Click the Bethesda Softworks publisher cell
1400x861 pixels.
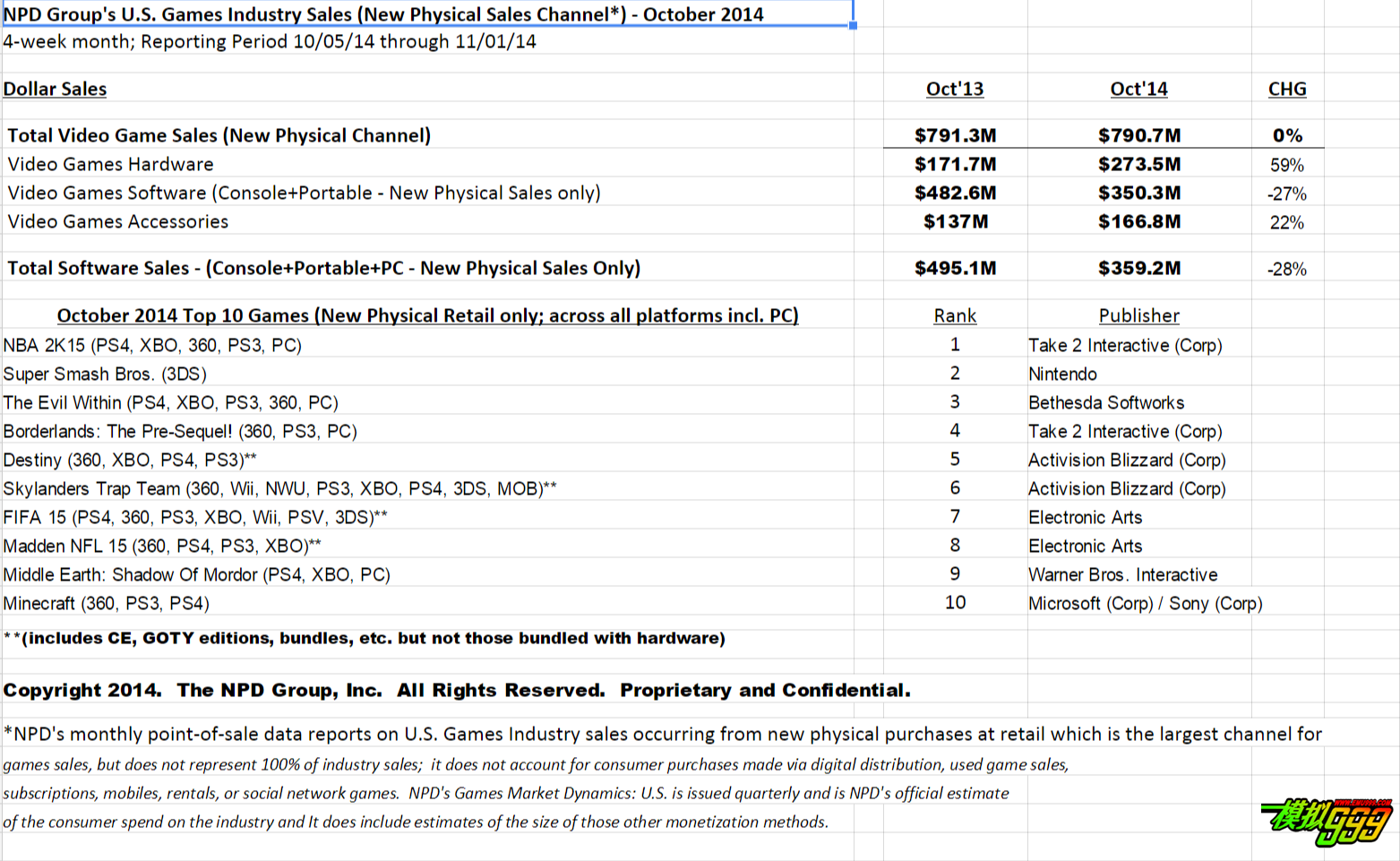pyautogui.click(x=1106, y=402)
